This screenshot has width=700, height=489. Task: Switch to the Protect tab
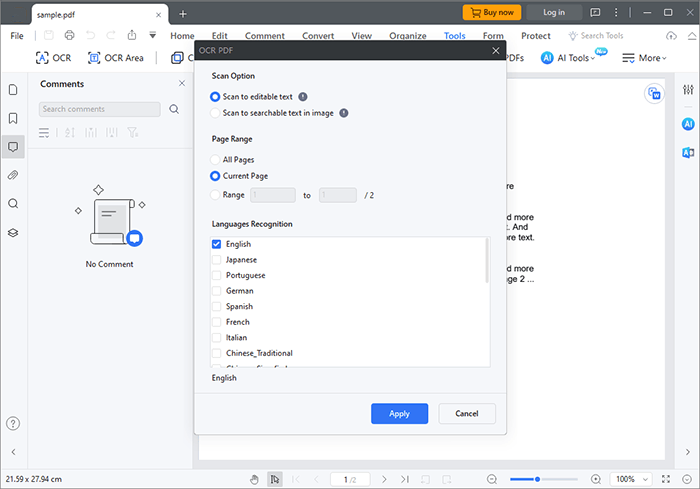point(535,36)
